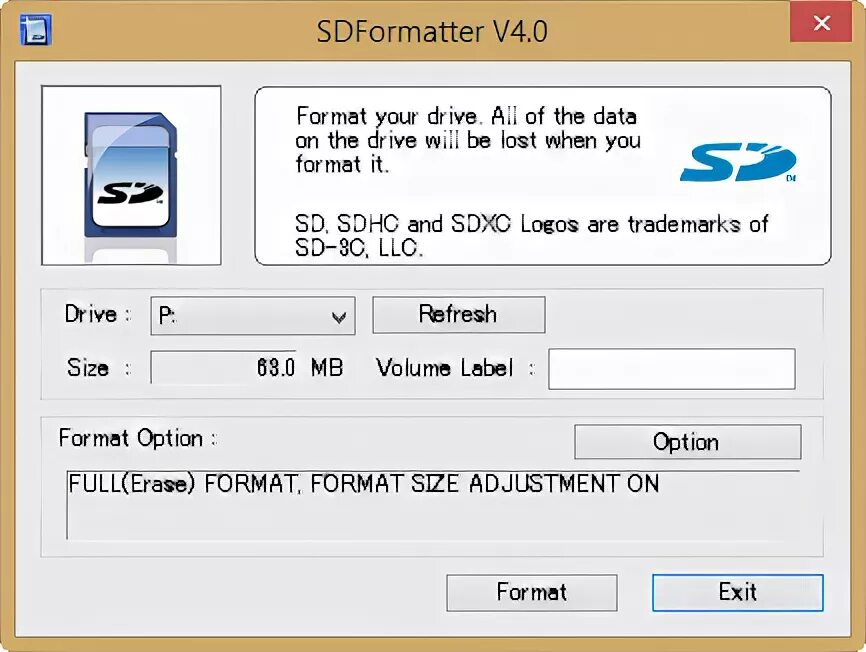Click the Refresh button
Viewport: 866px width, 652px height.
(459, 315)
